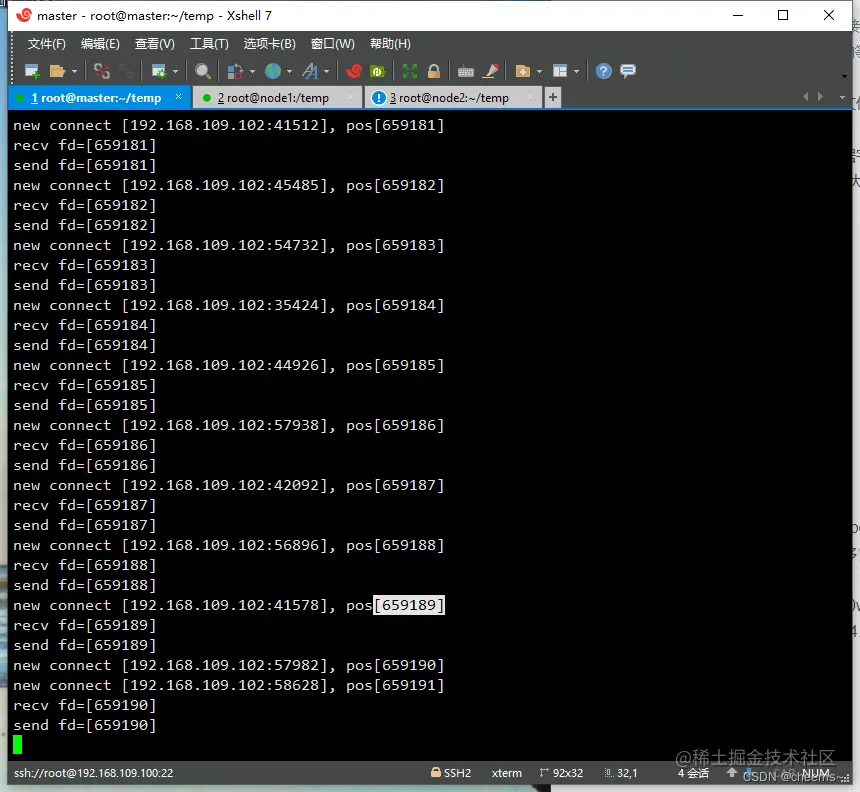Click the window layout panes icon
The image size is (860, 792).
tap(560, 71)
